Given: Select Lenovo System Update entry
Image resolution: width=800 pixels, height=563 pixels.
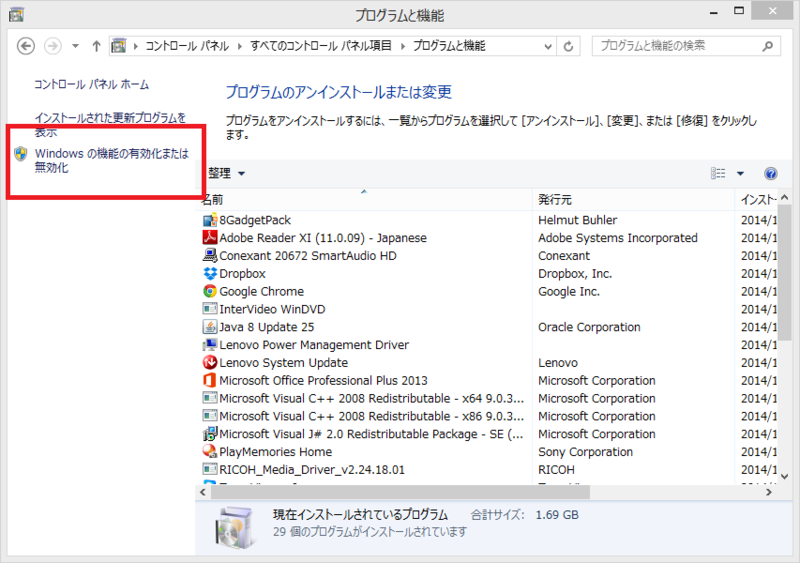Looking at the screenshot, I should click(x=284, y=362).
